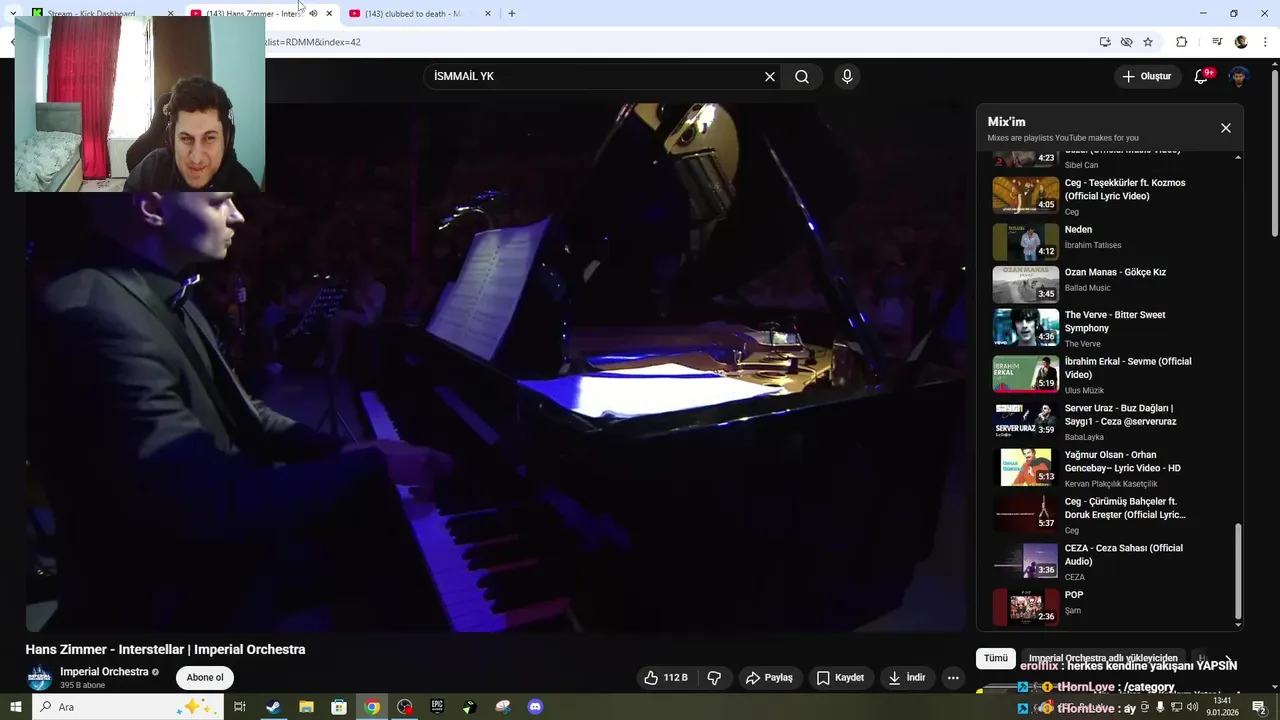Viewport: 1280px width, 720px height.
Task: Dislike the video with thumbs down
Action: coord(714,678)
